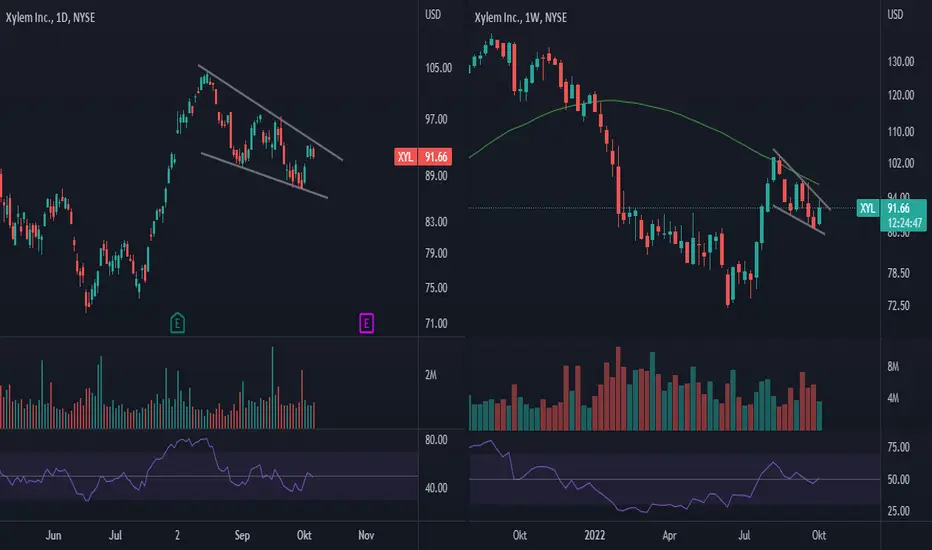Click the weekly RSI 50.00 scale value
932x550 pixels.
tap(898, 479)
